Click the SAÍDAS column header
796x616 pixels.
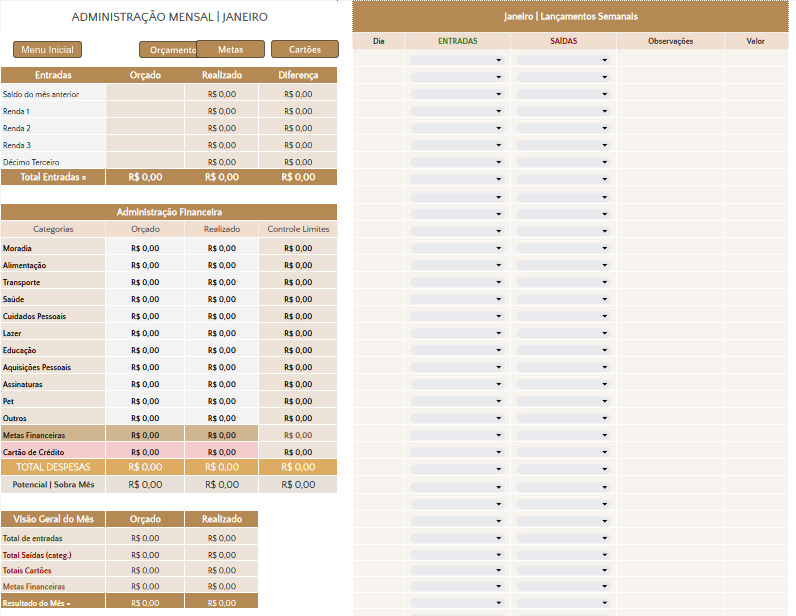[563, 41]
